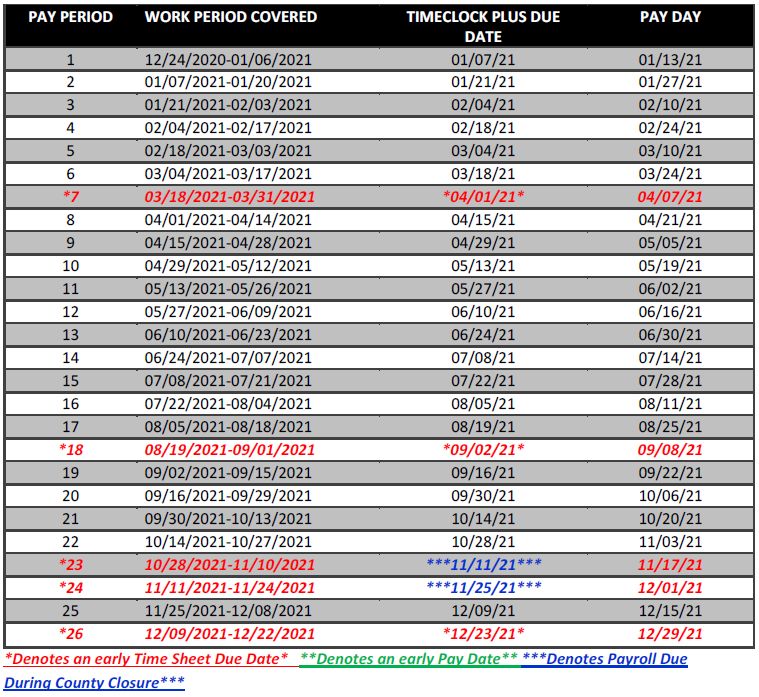This screenshot has width=759, height=697.
Task: Click due date 08/05/21
Action: pyautogui.click(x=483, y=404)
